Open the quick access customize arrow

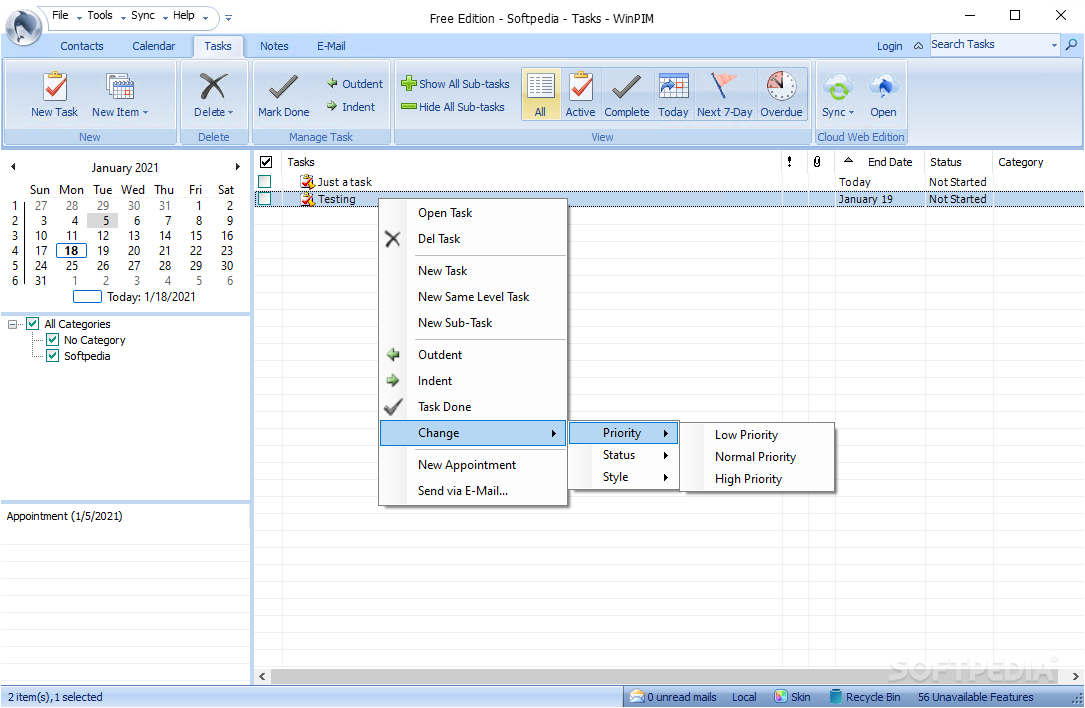tap(228, 18)
